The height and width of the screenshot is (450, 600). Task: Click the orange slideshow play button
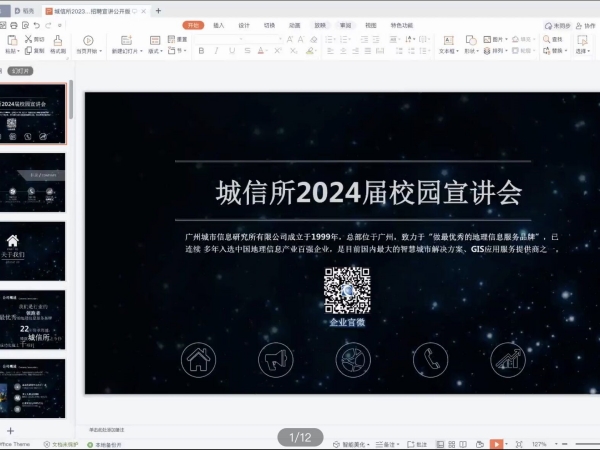496,444
